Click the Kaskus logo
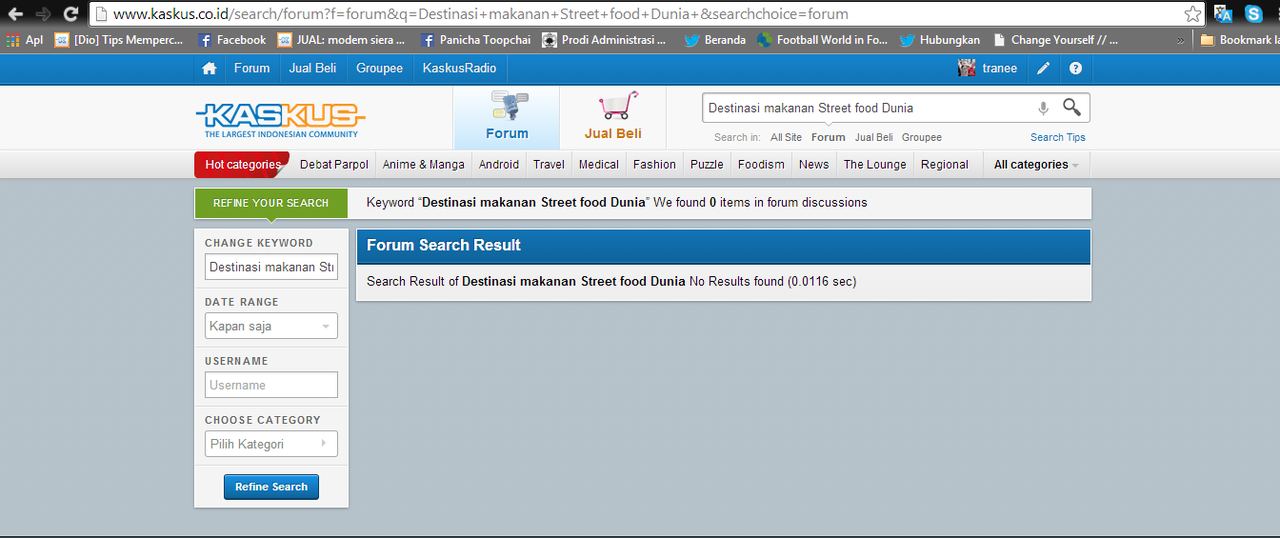The width and height of the screenshot is (1280, 538). (x=280, y=118)
